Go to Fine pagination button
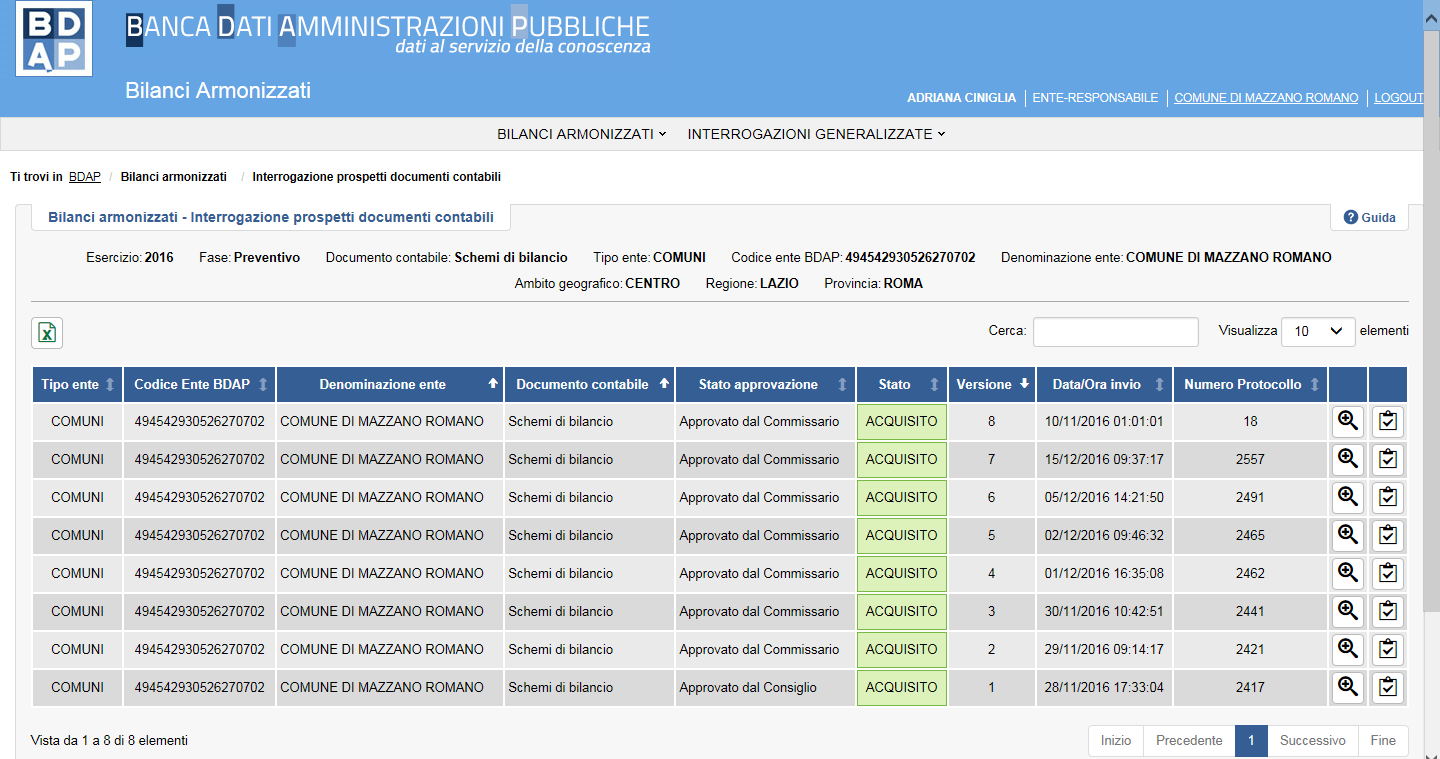The image size is (1440, 759). tap(1383, 741)
